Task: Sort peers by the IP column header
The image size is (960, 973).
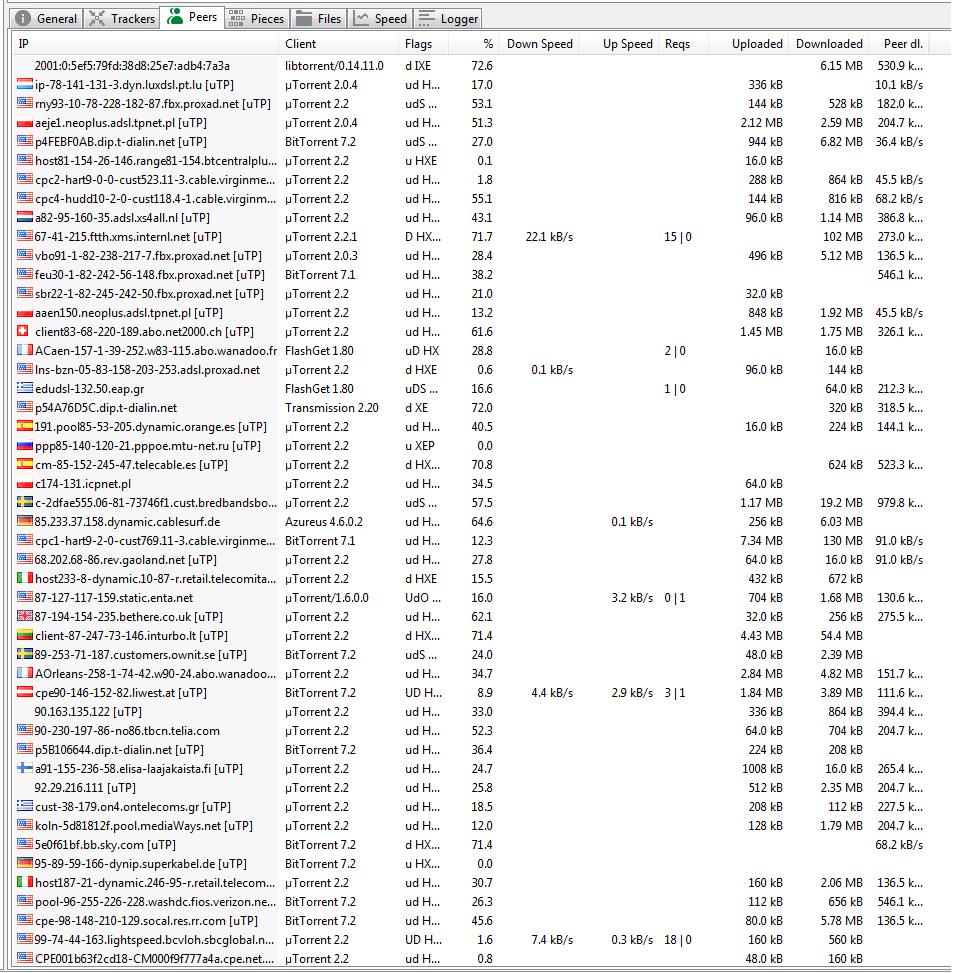Action: click(x=146, y=43)
